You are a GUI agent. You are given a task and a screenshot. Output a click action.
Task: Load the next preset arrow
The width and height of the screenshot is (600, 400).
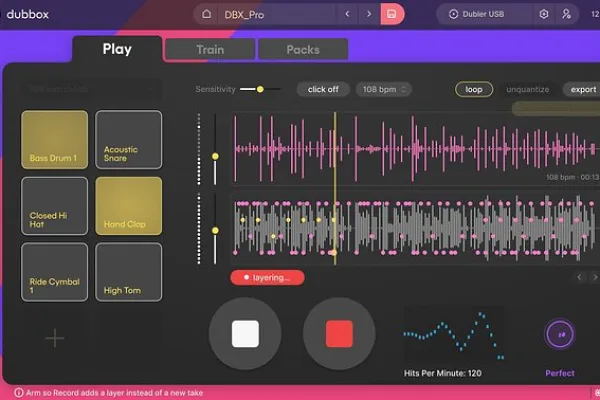click(x=369, y=14)
